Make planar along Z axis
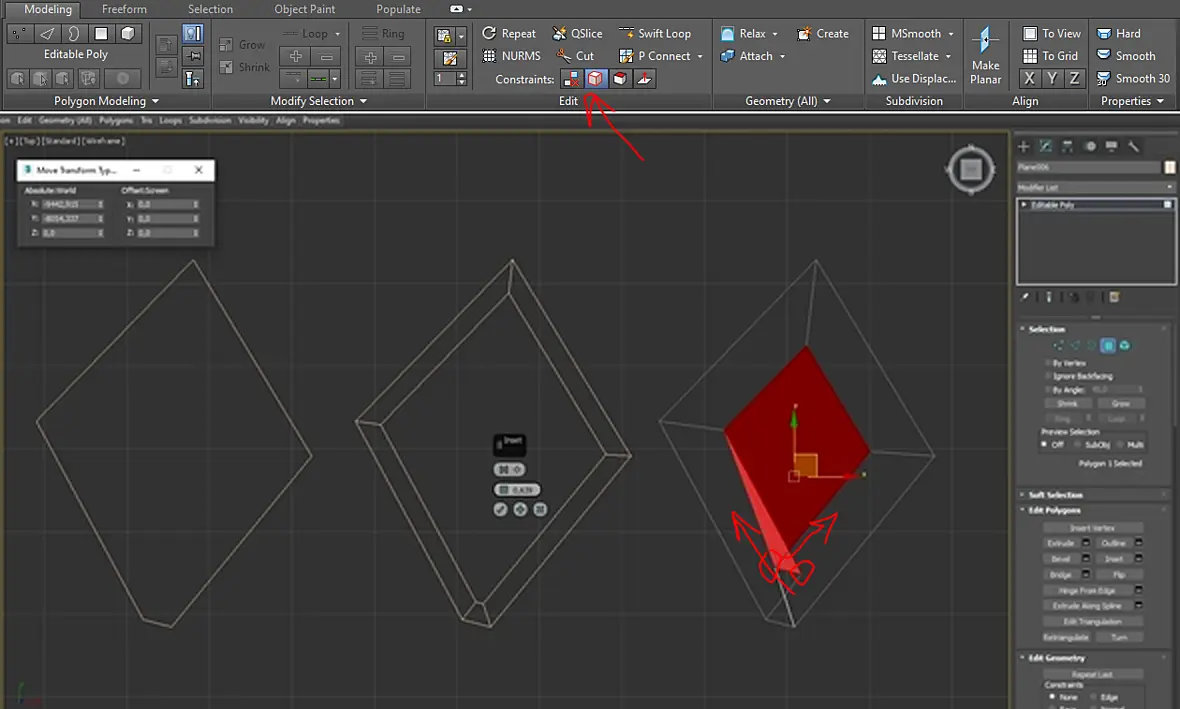Viewport: 1180px width, 709px height. [x=1075, y=78]
